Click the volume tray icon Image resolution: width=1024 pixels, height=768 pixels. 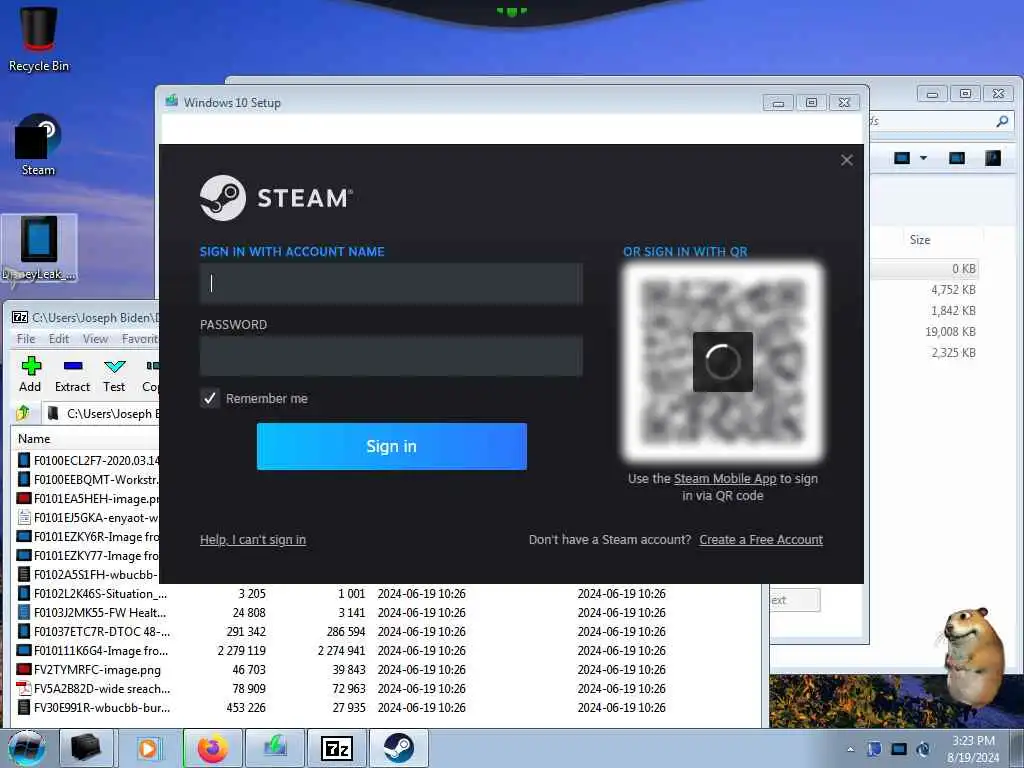point(923,749)
